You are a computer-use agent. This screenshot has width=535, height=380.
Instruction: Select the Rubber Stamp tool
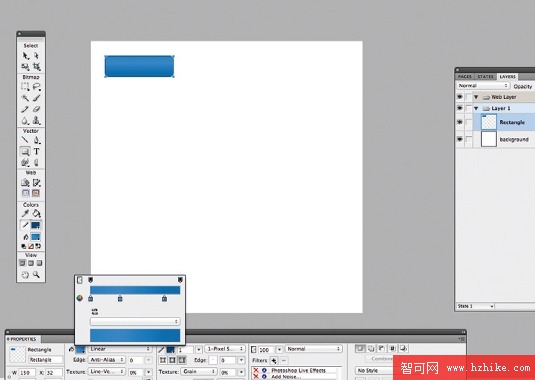point(37,120)
